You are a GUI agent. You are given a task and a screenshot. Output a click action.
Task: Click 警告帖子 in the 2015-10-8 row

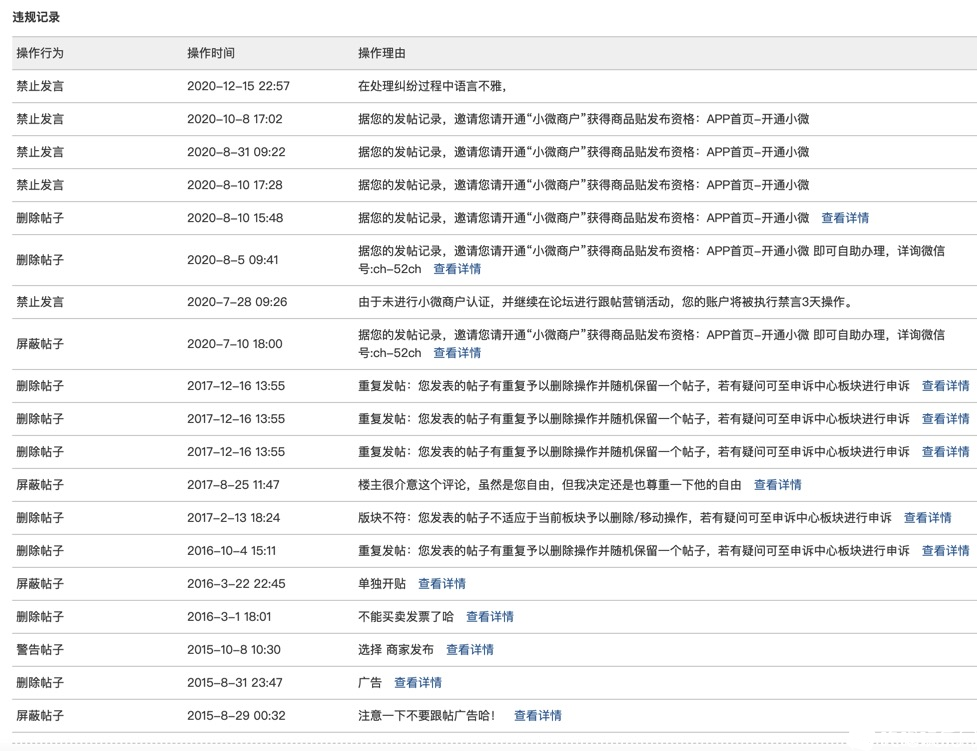pos(40,650)
